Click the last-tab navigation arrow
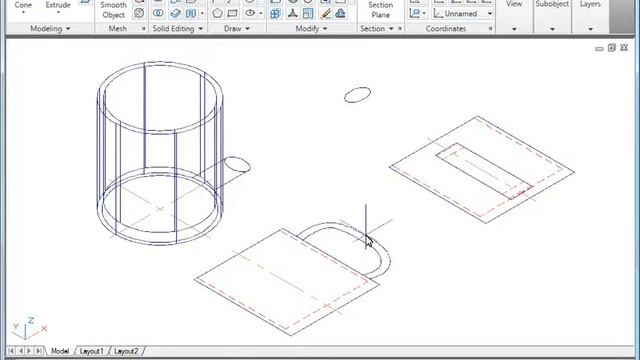This screenshot has width=640, height=360. click(x=39, y=351)
